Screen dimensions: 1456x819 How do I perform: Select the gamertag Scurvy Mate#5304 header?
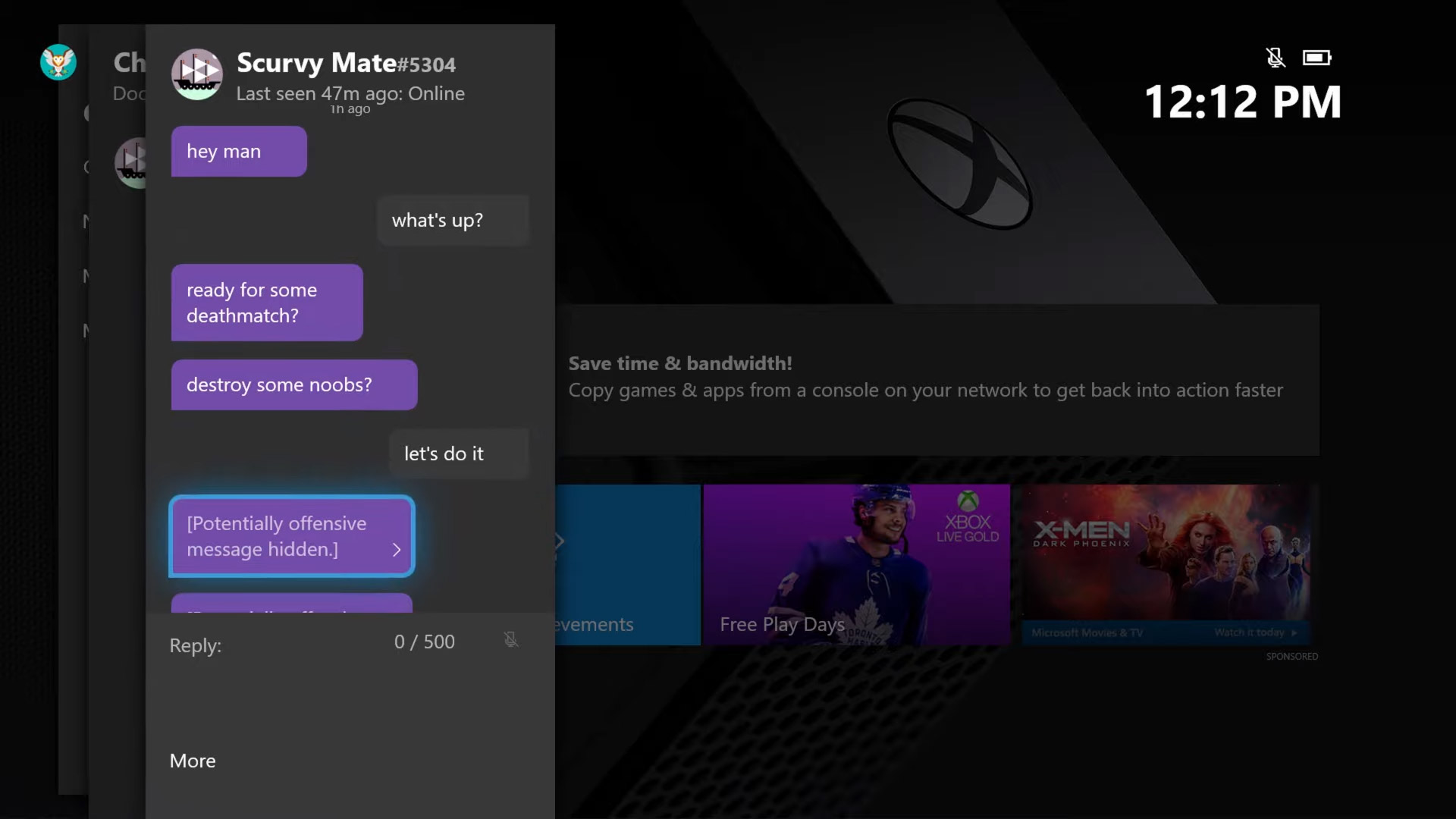click(x=346, y=64)
